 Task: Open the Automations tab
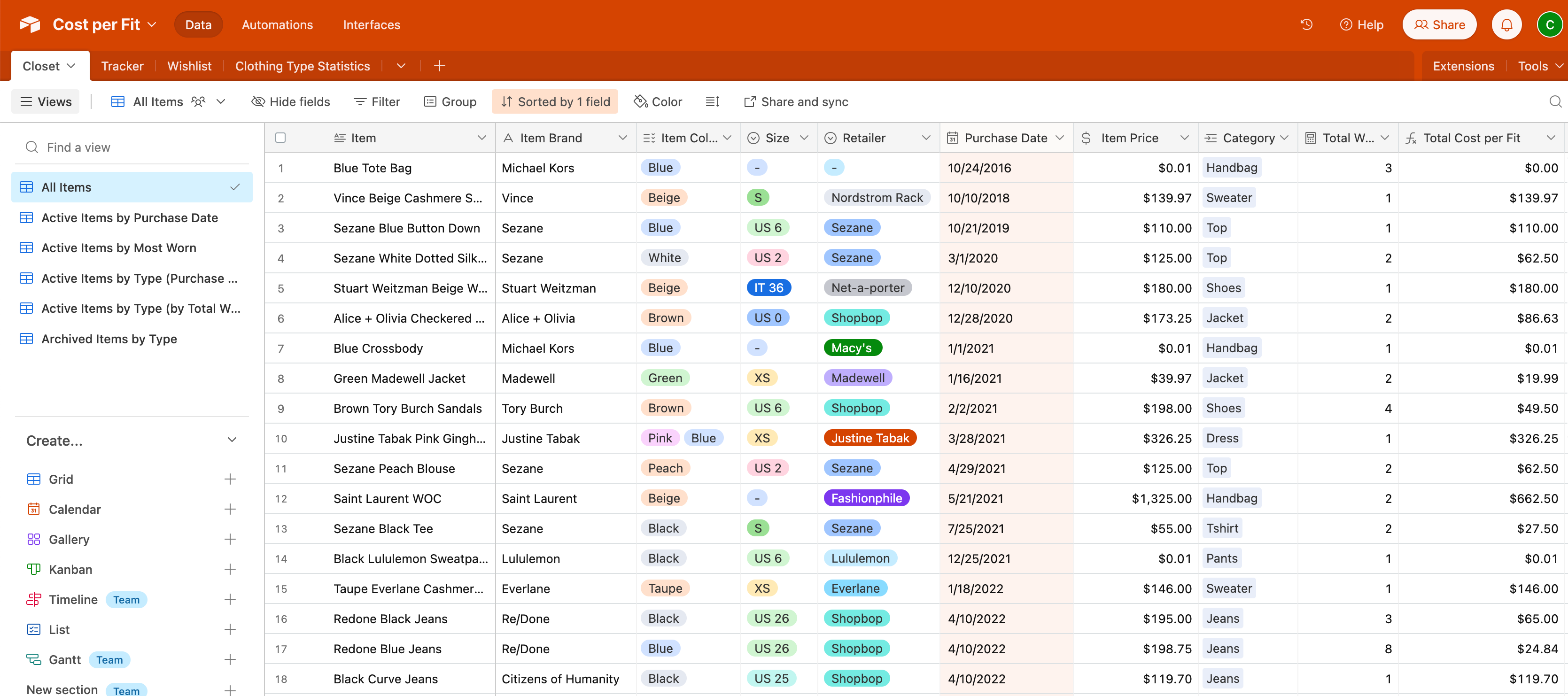(277, 25)
